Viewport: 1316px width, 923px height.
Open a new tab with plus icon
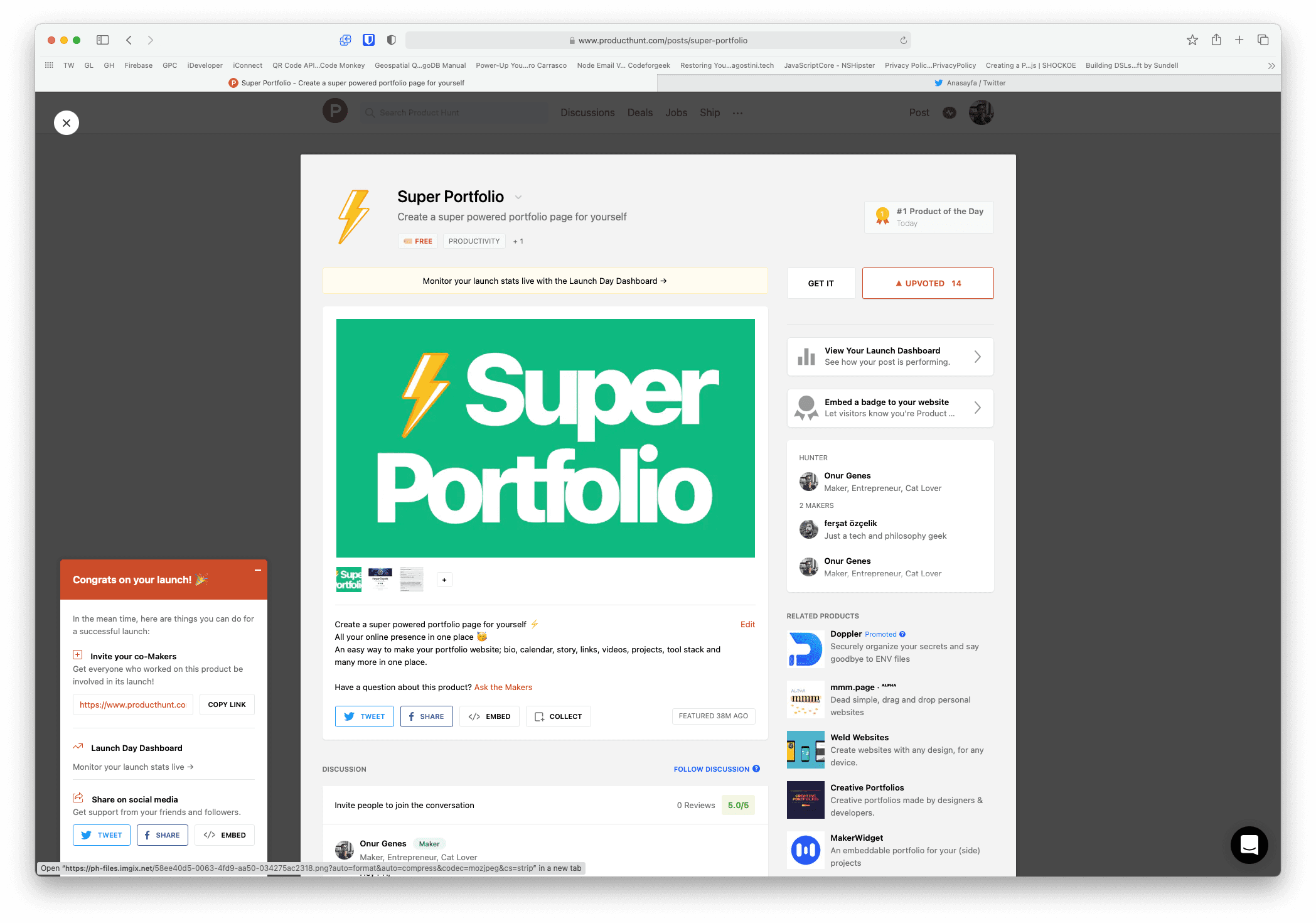tap(1239, 40)
